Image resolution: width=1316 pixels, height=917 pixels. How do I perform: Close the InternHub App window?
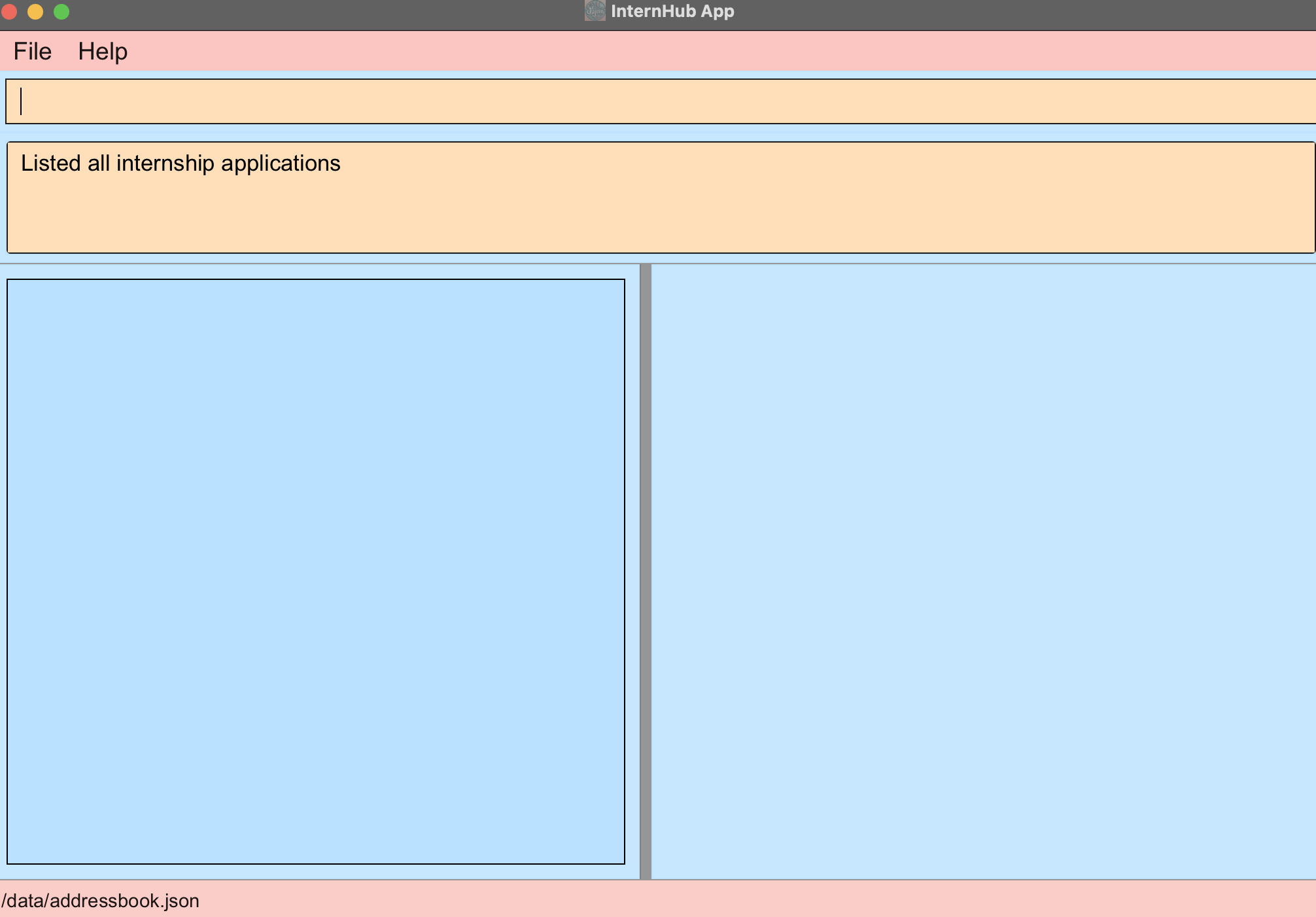(x=9, y=12)
